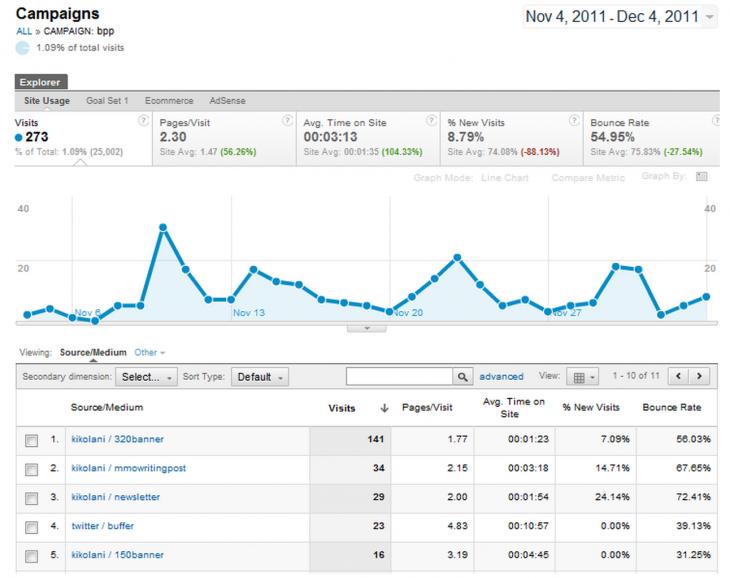Check the kikolani / 320banner row checkbox
This screenshot has height=578, width=730.
(x=32, y=440)
